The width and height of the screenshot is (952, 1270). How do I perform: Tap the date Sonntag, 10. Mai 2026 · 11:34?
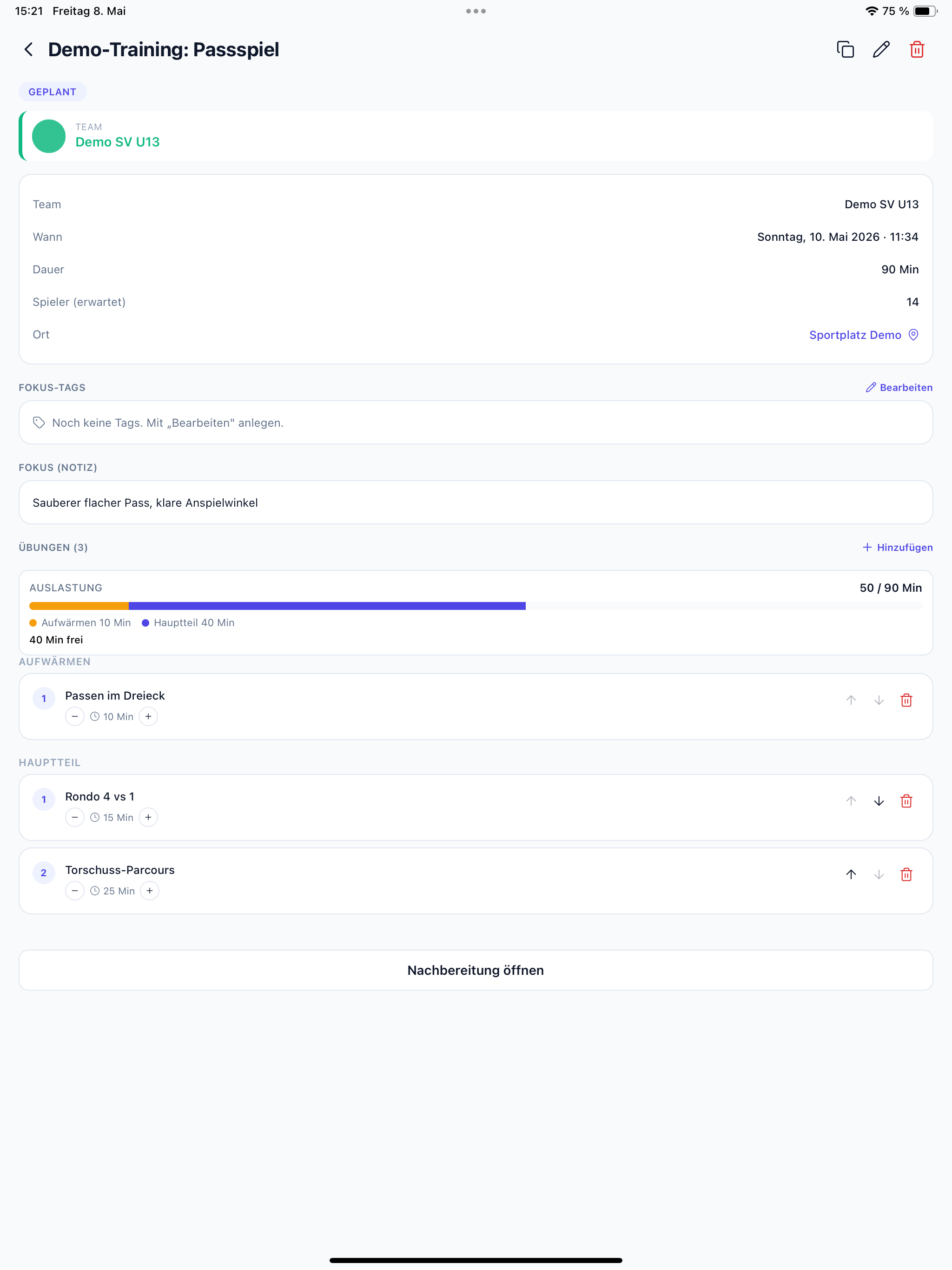(838, 237)
